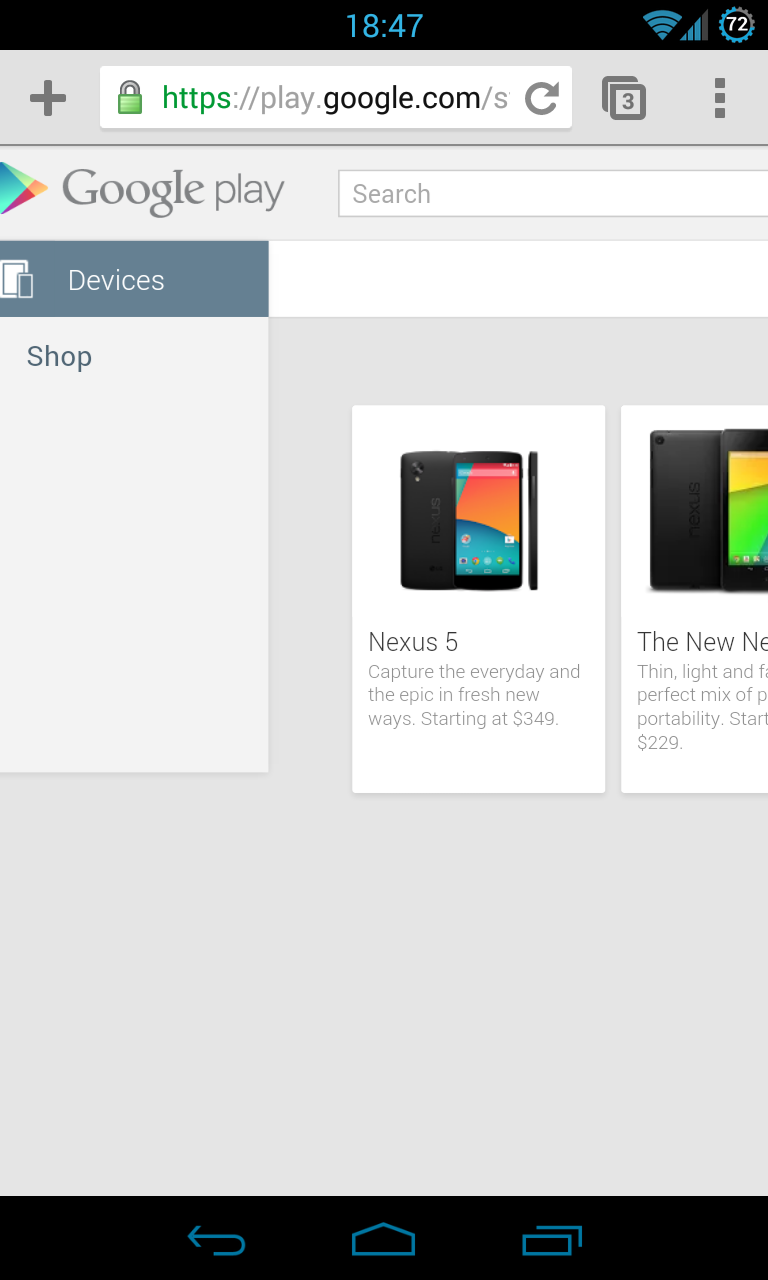Image resolution: width=768 pixels, height=1280 pixels.
Task: Tap the Nexus 5 description text
Action: coord(473,695)
